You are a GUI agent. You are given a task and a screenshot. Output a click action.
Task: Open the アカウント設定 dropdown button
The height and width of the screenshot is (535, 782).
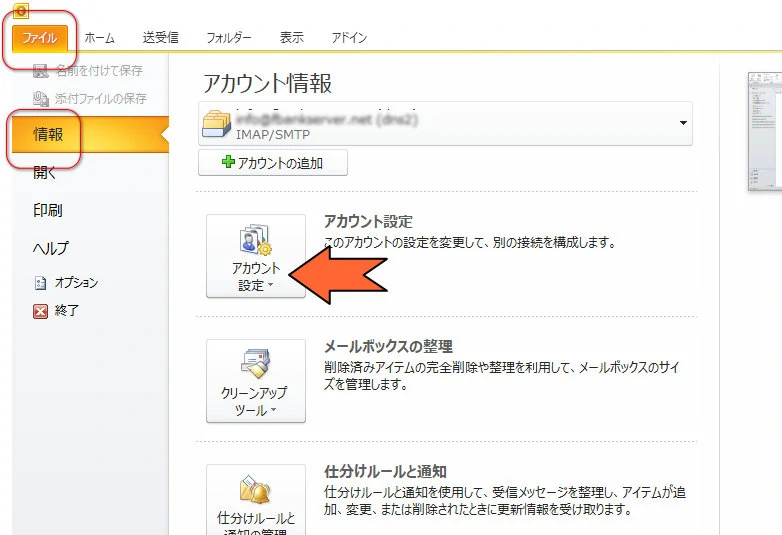[x=256, y=256]
